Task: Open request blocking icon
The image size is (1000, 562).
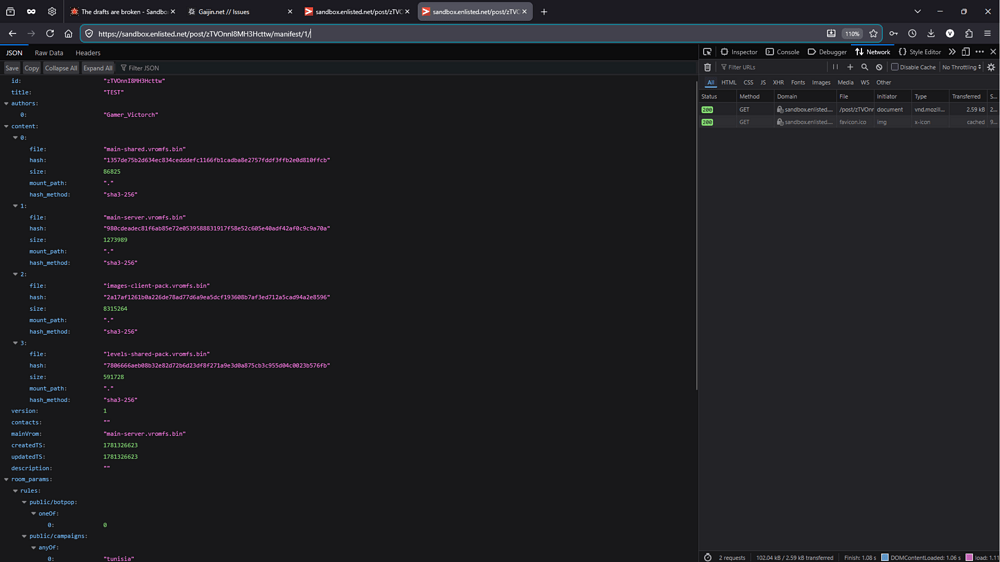Action: tap(879, 68)
